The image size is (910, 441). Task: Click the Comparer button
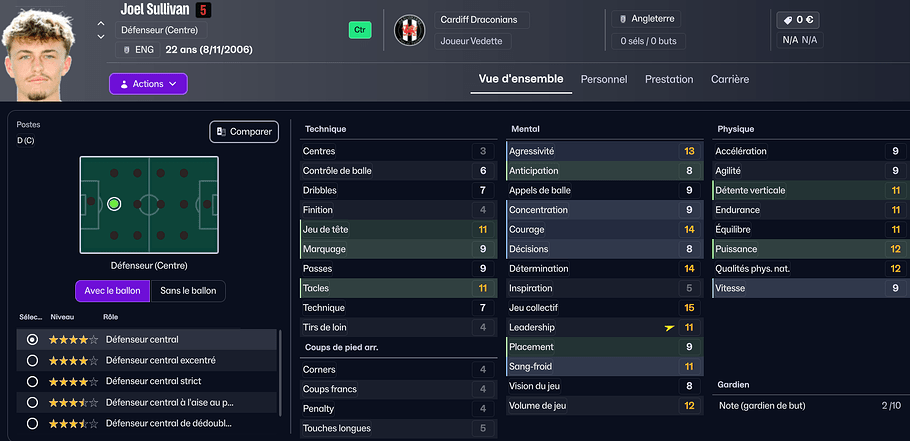[244, 131]
